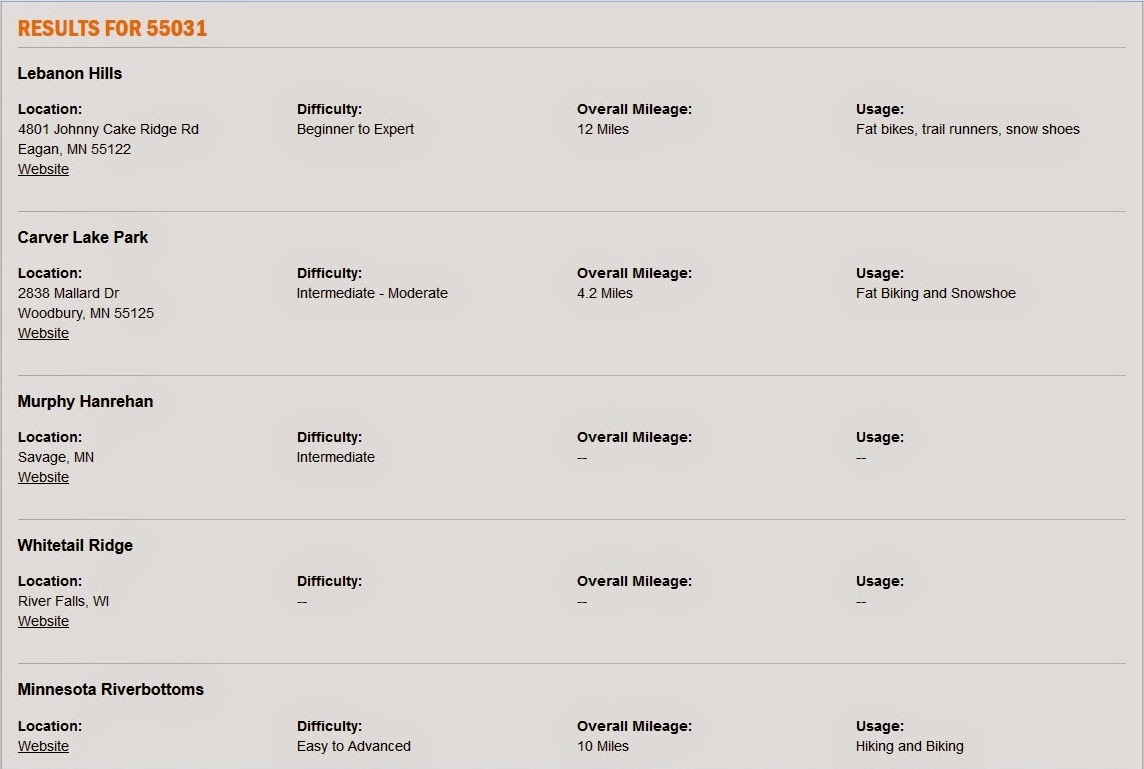Click the Intermediate - Moderate difficulty value
The height and width of the screenshot is (769, 1144).
coord(372,293)
